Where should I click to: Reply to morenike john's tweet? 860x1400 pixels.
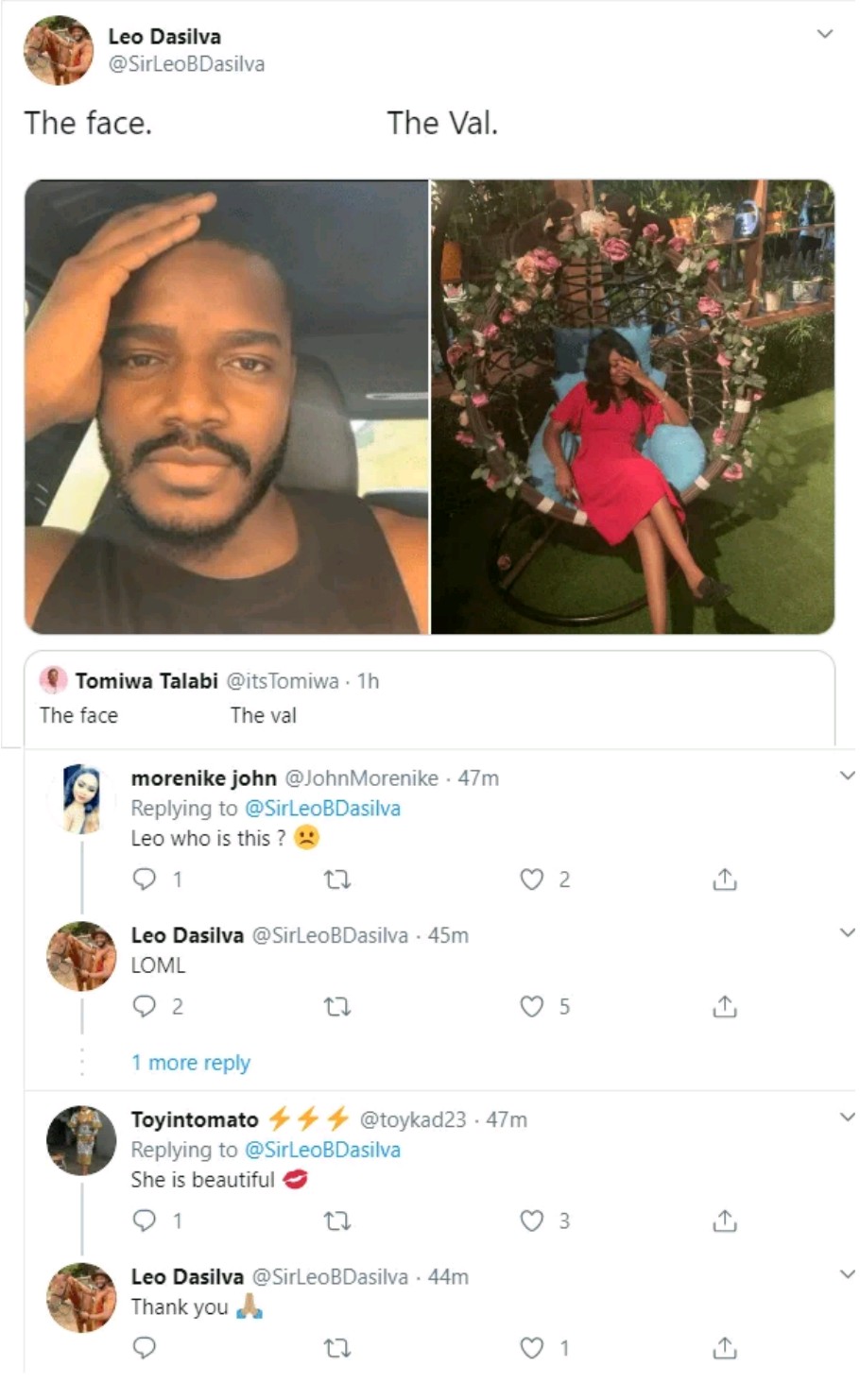point(145,879)
